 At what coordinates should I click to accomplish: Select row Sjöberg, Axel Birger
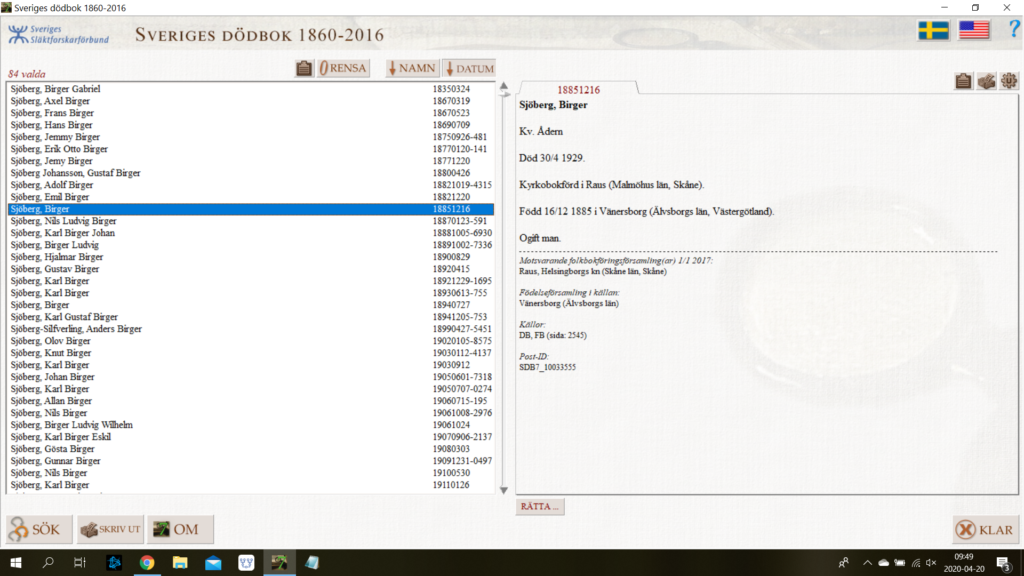251,101
